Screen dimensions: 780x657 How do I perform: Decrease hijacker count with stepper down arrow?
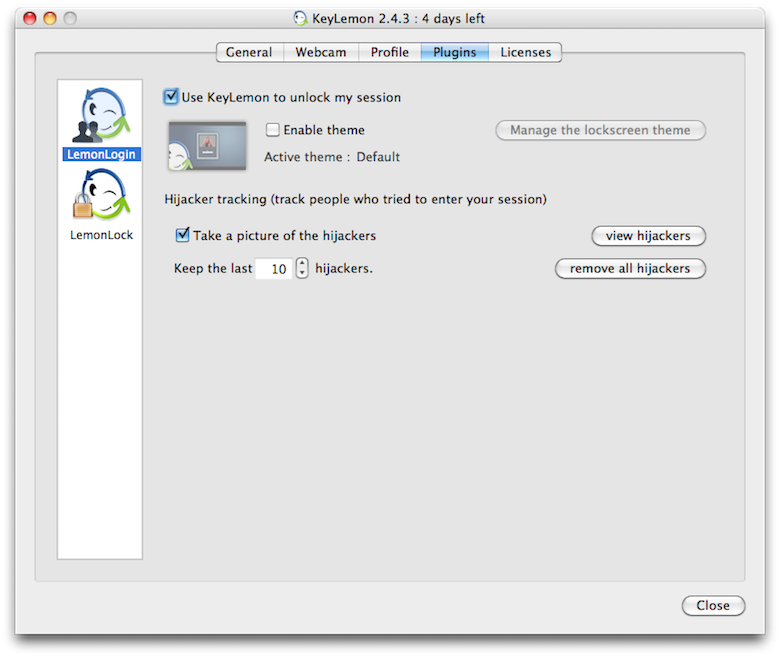[x=302, y=274]
